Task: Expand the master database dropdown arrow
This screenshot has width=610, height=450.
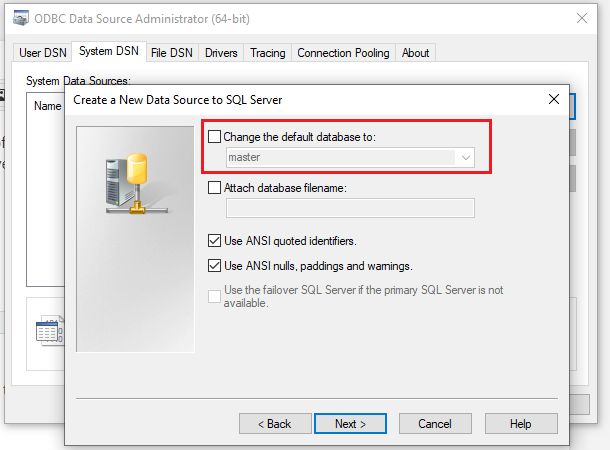Action: (x=465, y=158)
